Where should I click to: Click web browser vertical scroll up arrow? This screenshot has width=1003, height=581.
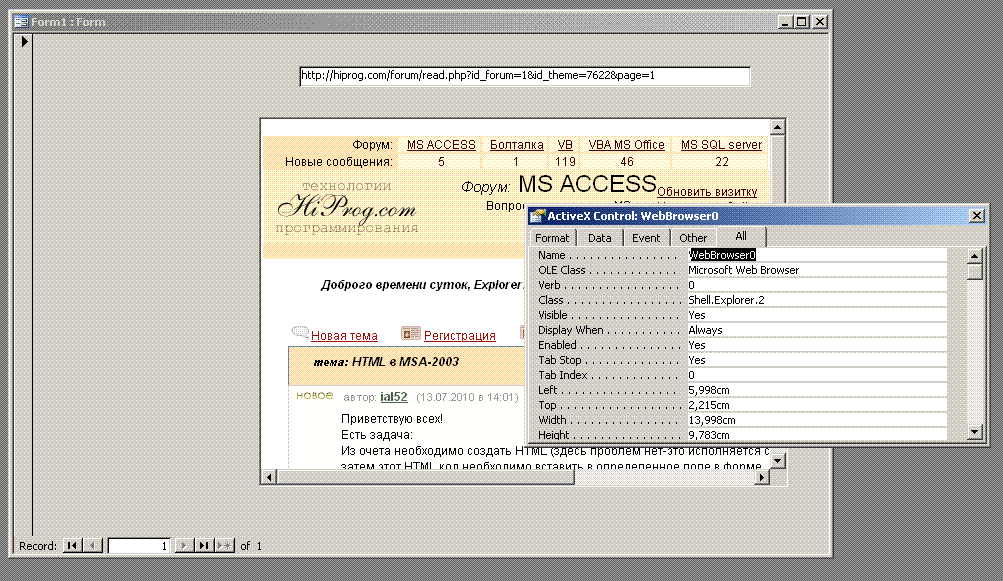coord(777,127)
